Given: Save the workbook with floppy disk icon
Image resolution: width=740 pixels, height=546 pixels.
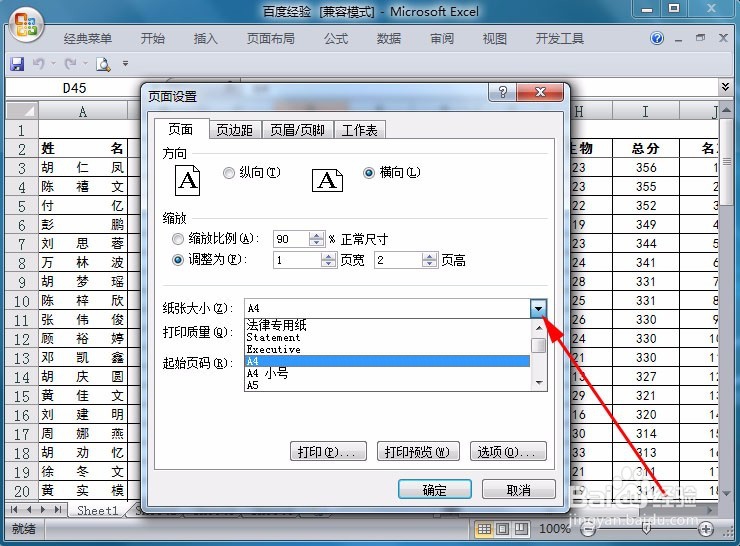Looking at the screenshot, I should 17,64.
